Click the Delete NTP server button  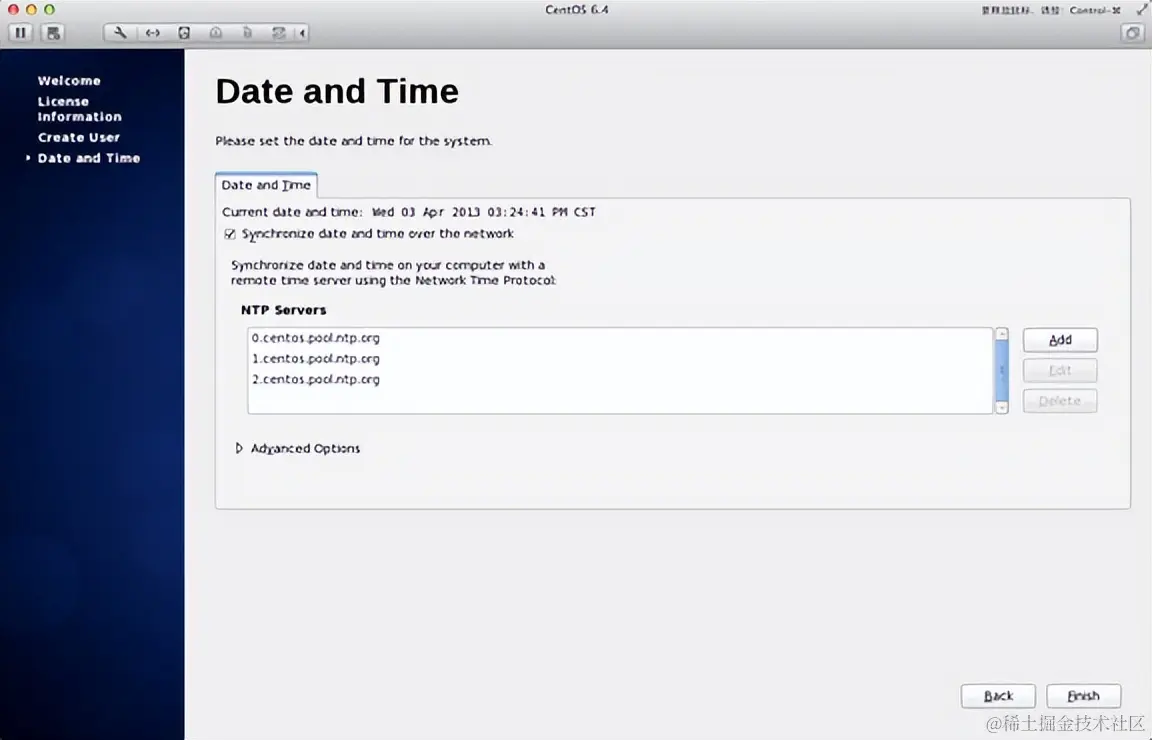(x=1060, y=400)
